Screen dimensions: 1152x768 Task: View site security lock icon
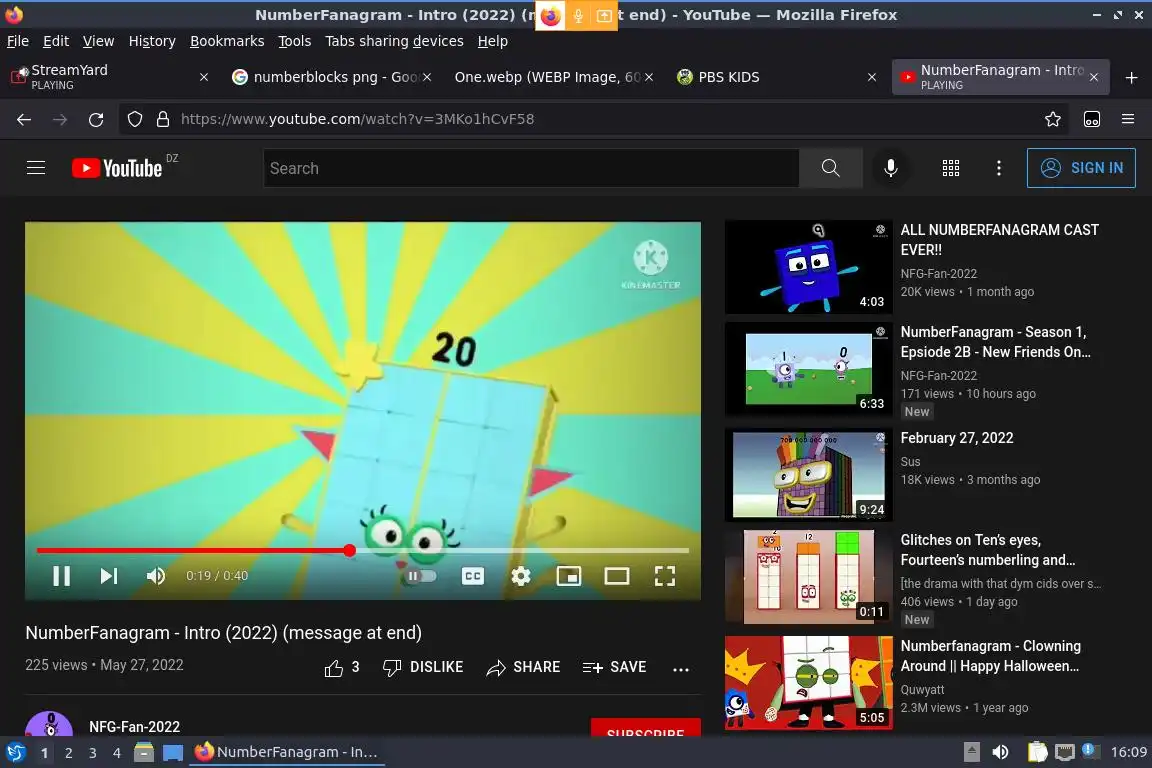[x=163, y=119]
